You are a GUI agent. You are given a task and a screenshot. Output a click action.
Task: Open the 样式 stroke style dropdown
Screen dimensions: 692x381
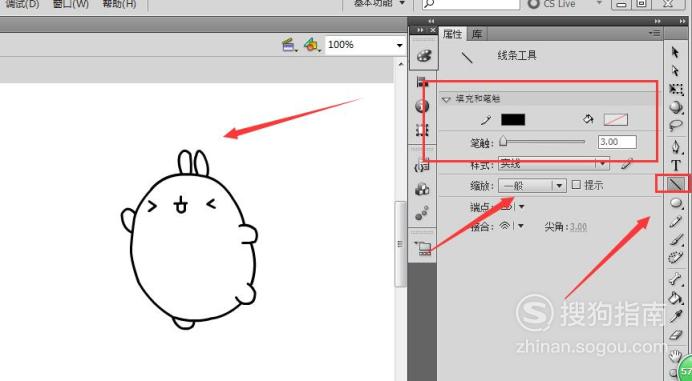(x=553, y=164)
